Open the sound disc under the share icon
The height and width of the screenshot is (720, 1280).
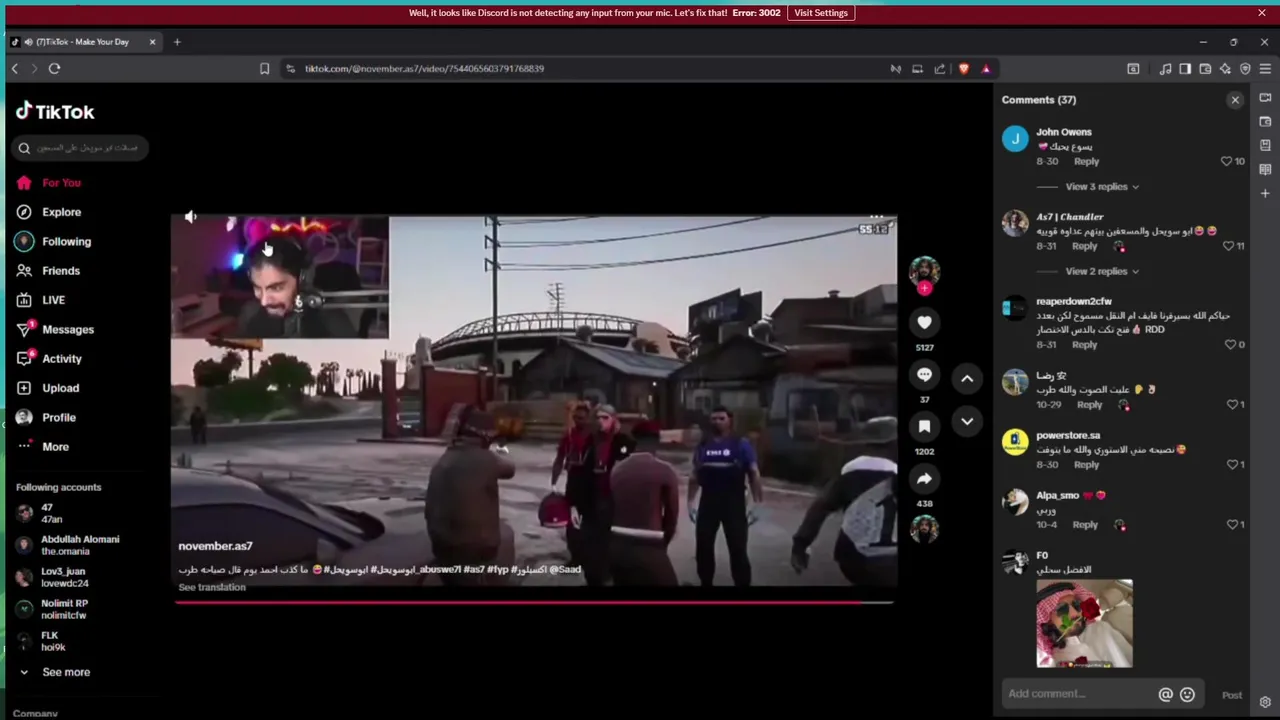click(924, 528)
